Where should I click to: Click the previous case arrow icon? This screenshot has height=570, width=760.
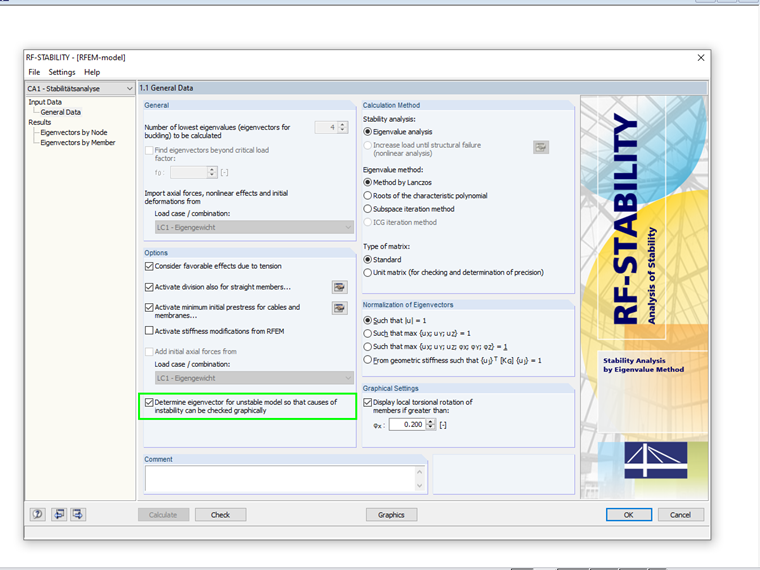point(59,514)
